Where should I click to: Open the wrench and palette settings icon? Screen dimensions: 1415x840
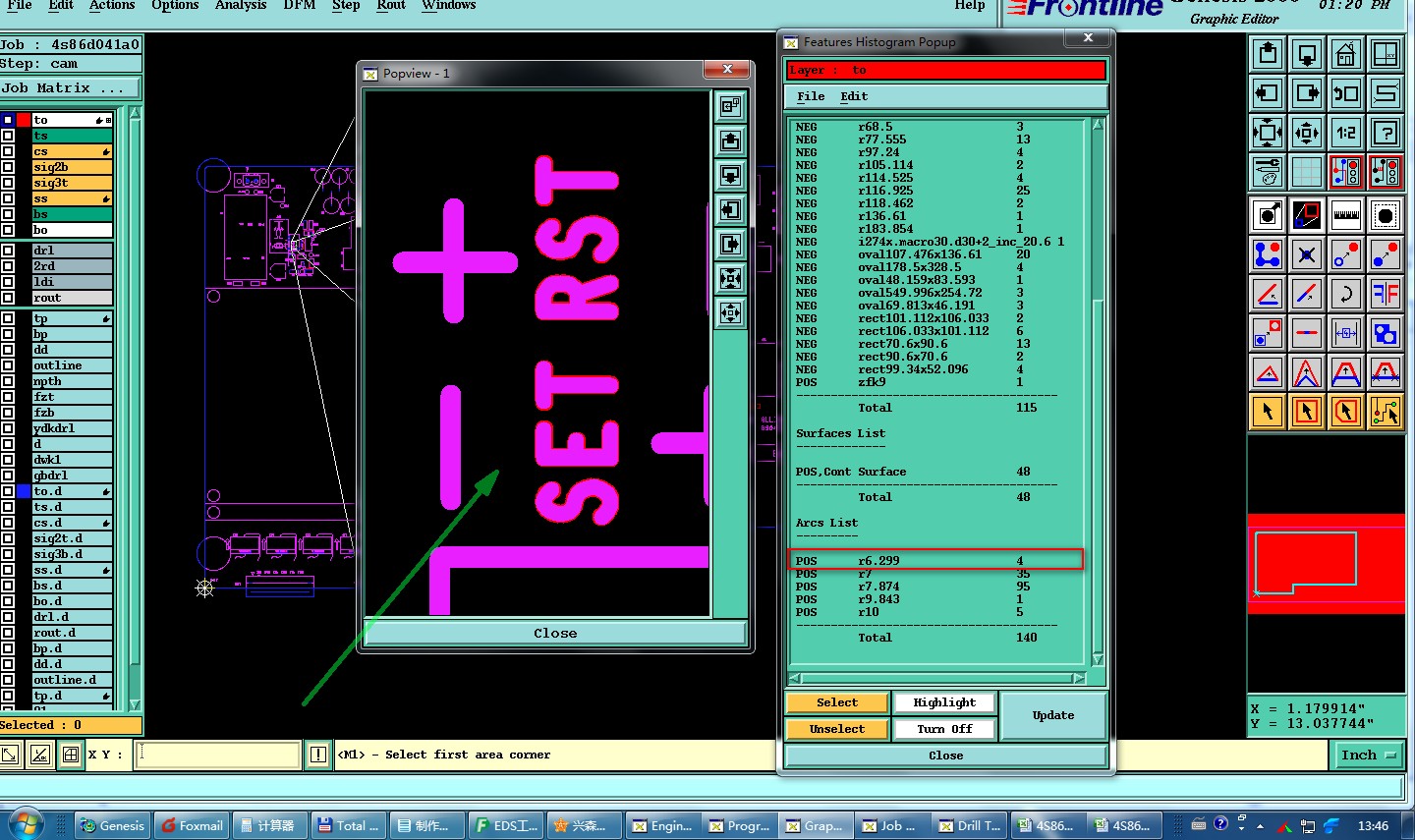pyautogui.click(x=1268, y=171)
